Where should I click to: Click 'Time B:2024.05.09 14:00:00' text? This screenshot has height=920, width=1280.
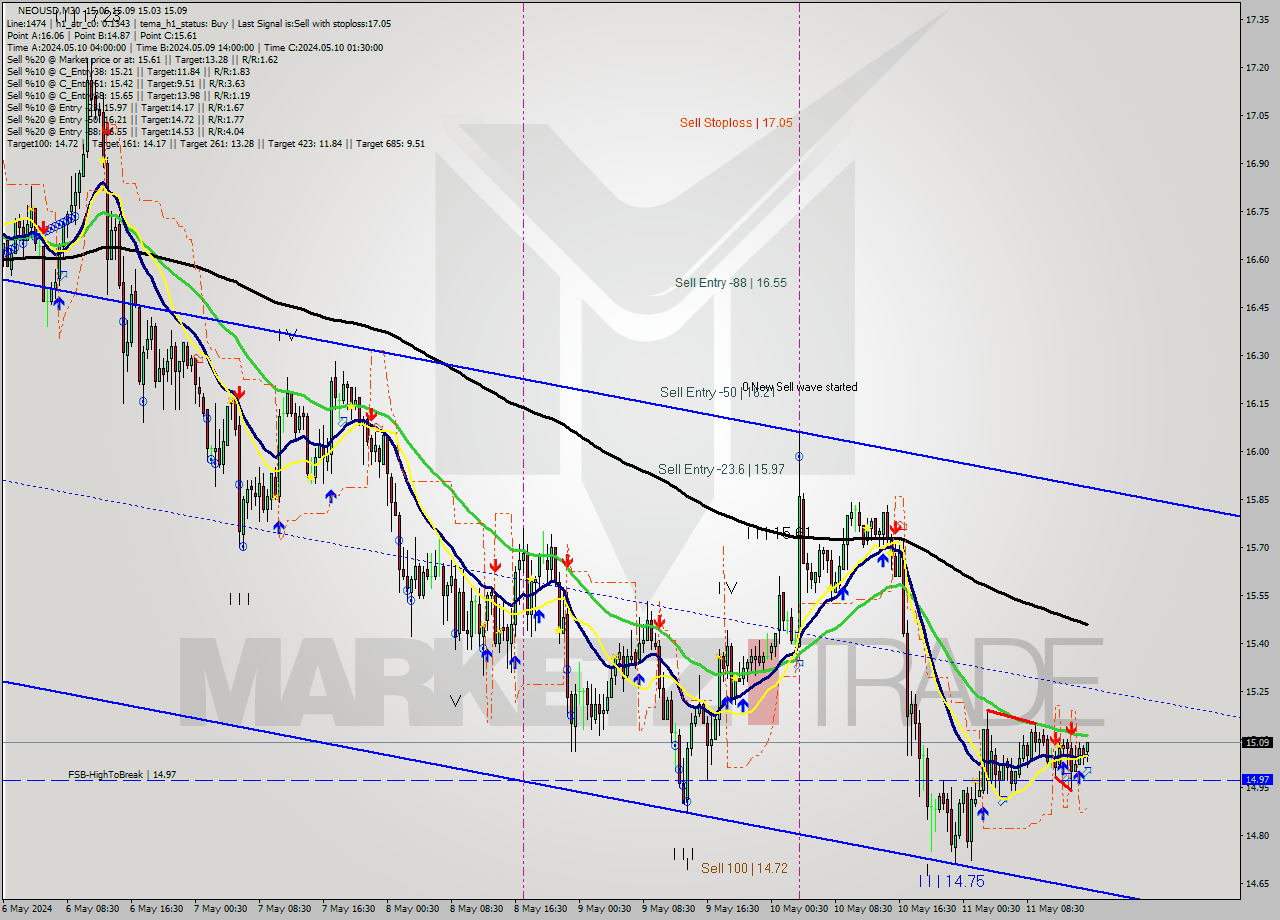pos(197,47)
